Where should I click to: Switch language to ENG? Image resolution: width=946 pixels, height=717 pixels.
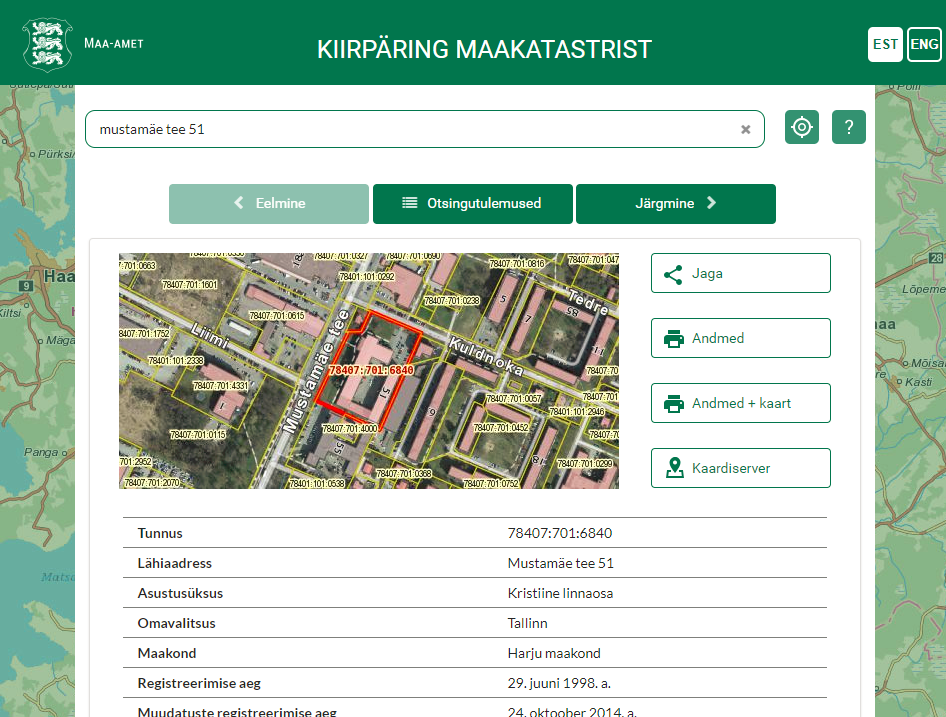coord(924,44)
